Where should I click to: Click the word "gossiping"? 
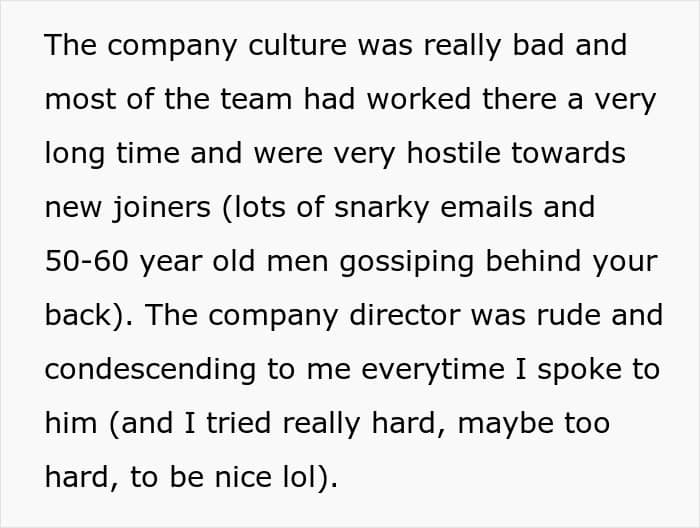(x=406, y=262)
